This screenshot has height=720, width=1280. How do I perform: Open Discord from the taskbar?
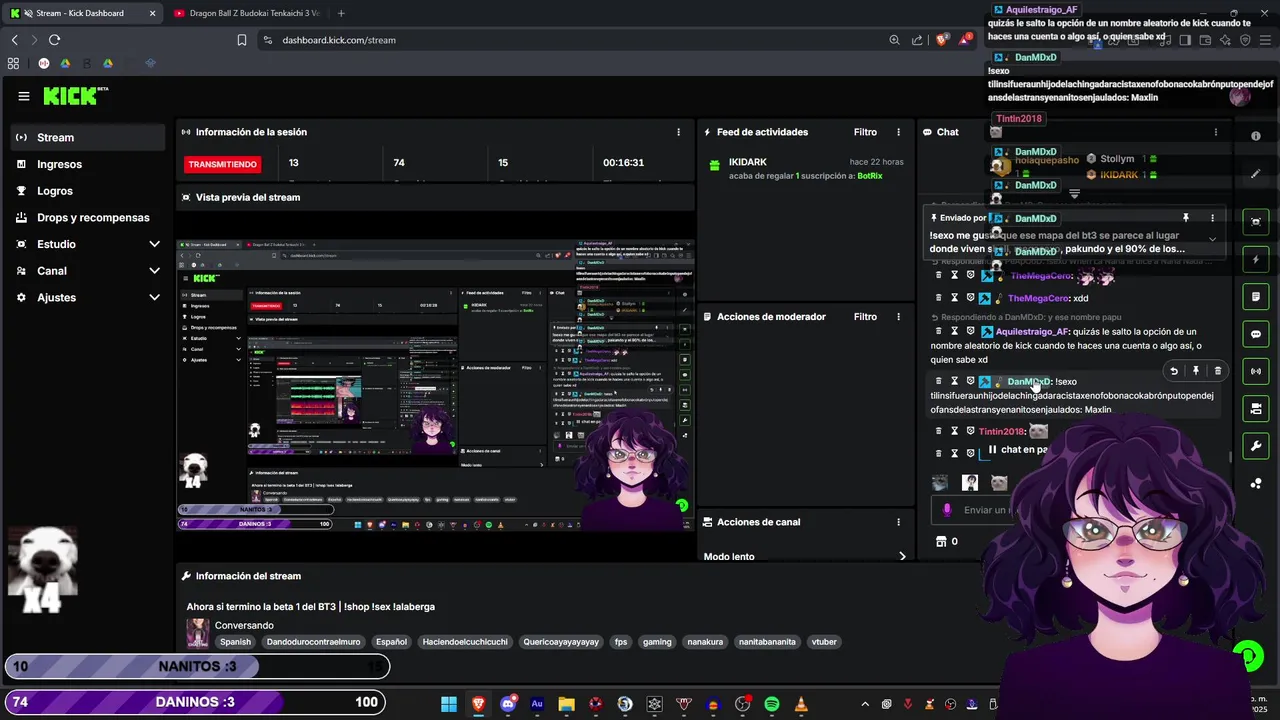pos(508,704)
